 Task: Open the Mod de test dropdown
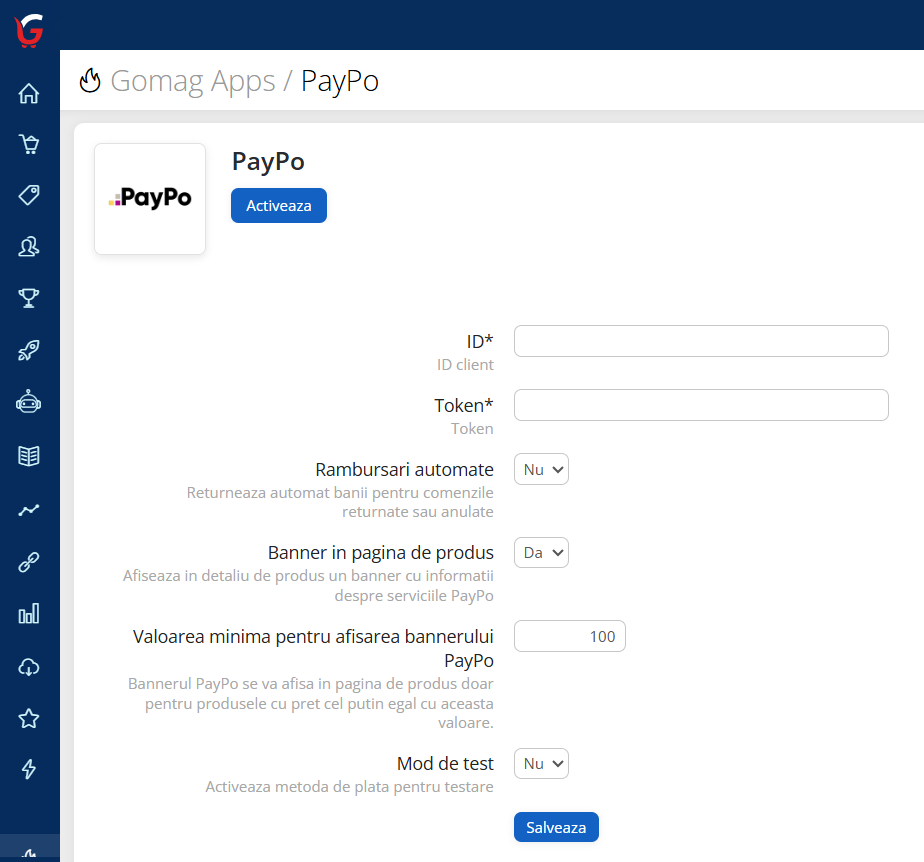(x=542, y=764)
